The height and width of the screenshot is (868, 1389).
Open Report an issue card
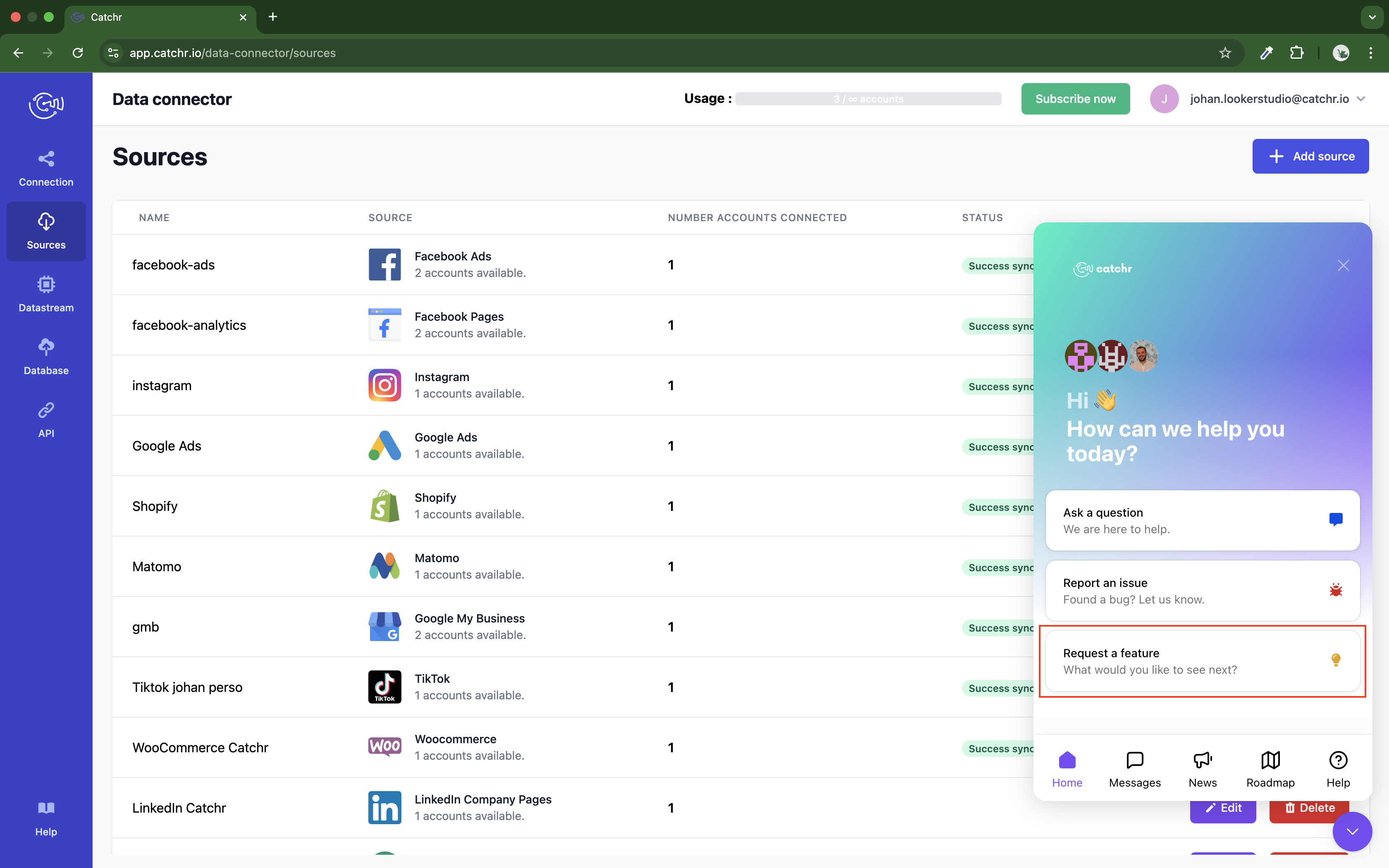[1203, 591]
